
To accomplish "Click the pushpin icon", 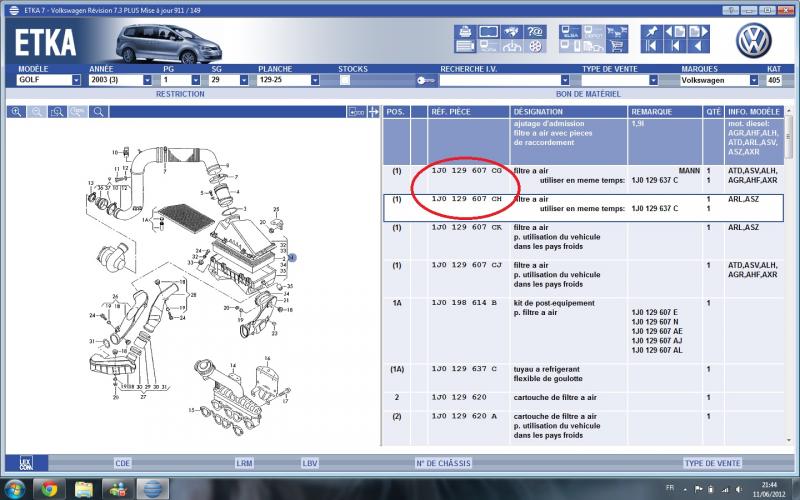I will click(x=652, y=32).
